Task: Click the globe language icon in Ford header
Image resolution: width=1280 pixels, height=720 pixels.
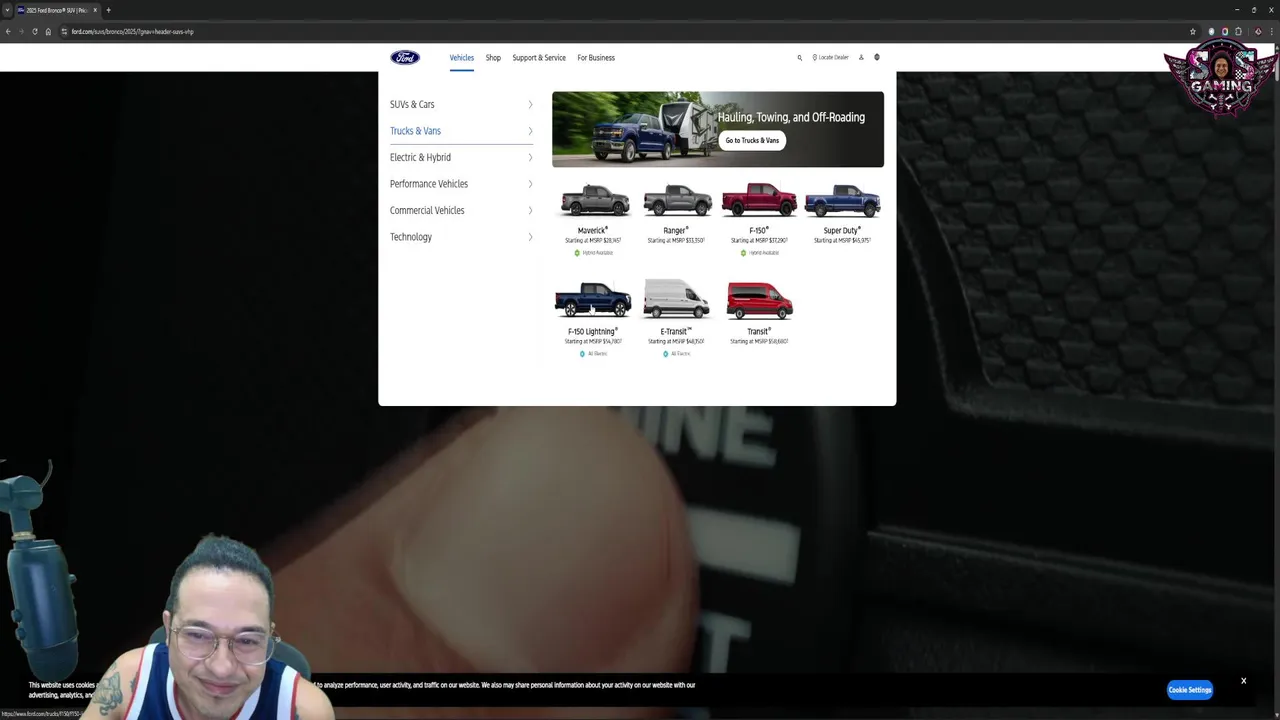Action: coord(877,57)
